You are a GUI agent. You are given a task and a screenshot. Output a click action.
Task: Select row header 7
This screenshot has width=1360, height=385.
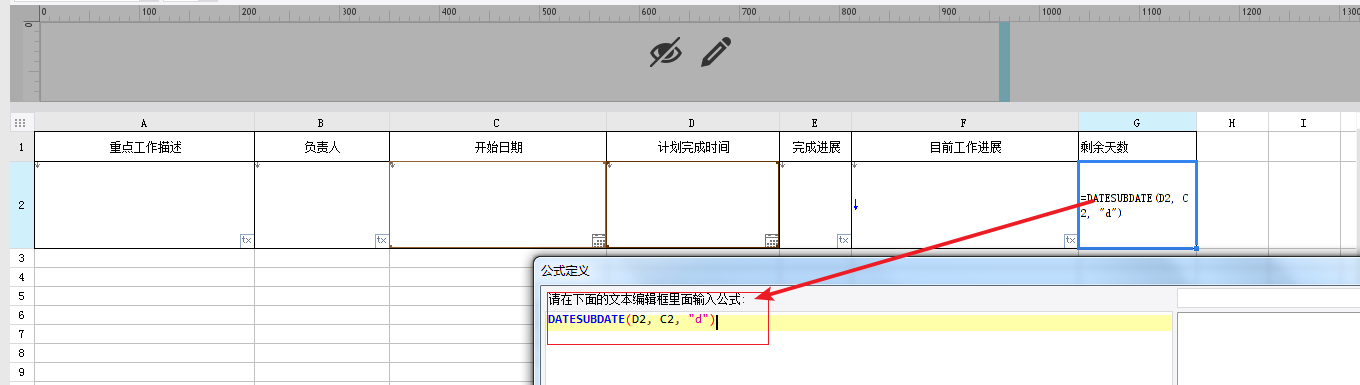[x=22, y=334]
